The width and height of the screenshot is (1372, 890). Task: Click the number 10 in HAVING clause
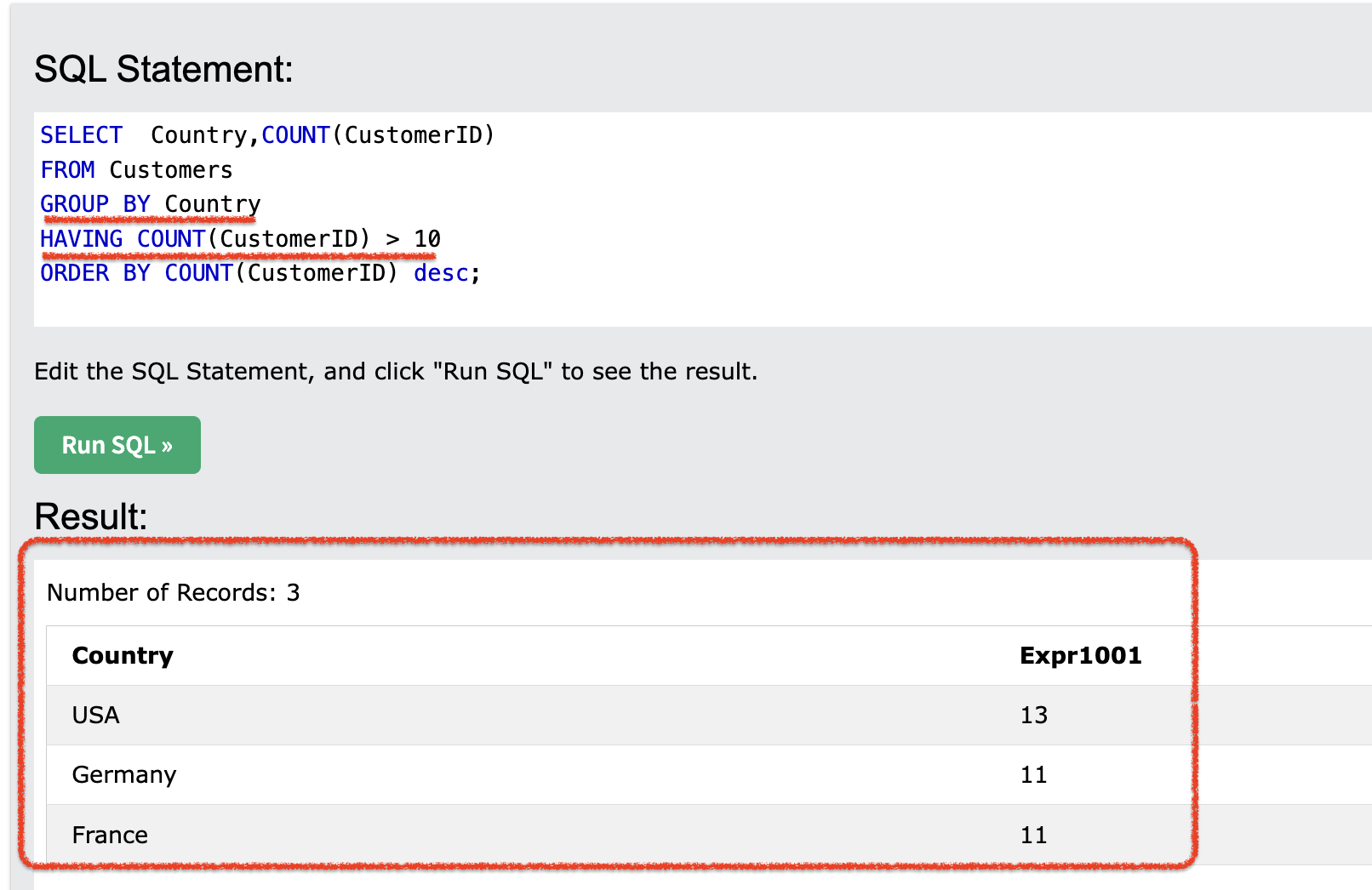click(x=426, y=239)
